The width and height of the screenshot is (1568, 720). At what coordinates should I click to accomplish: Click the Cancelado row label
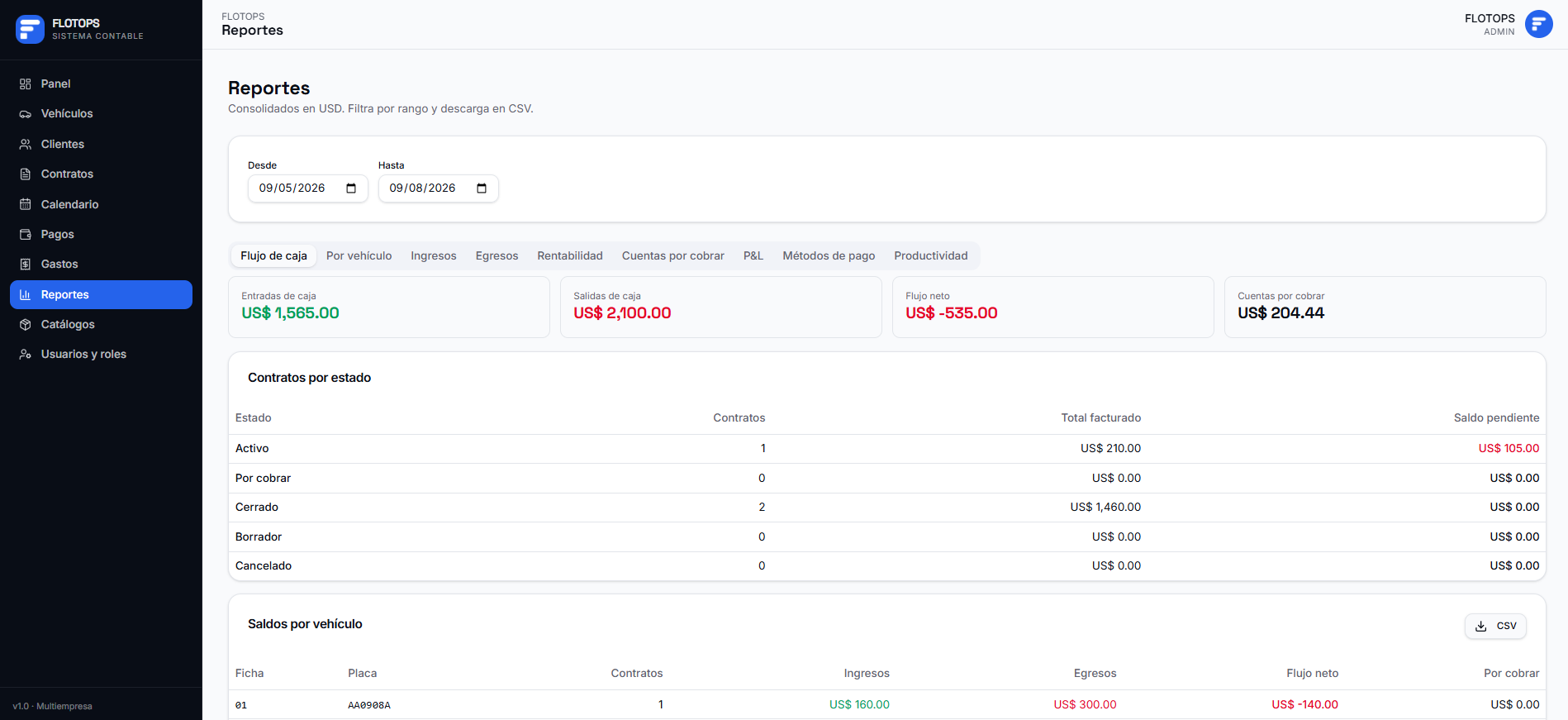[264, 566]
